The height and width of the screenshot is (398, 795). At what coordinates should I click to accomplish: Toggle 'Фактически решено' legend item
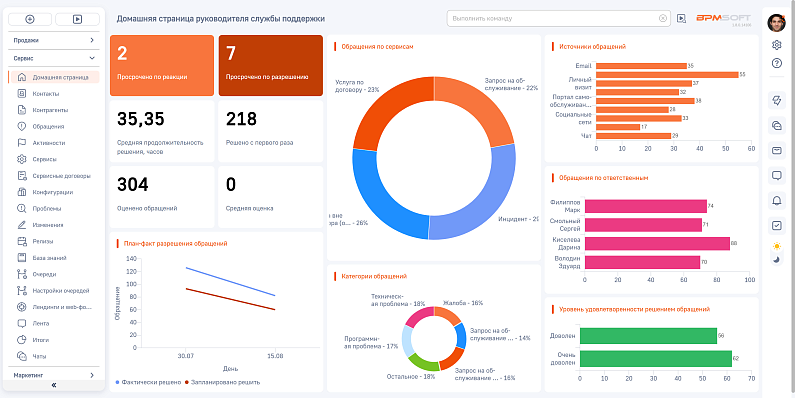[148, 382]
